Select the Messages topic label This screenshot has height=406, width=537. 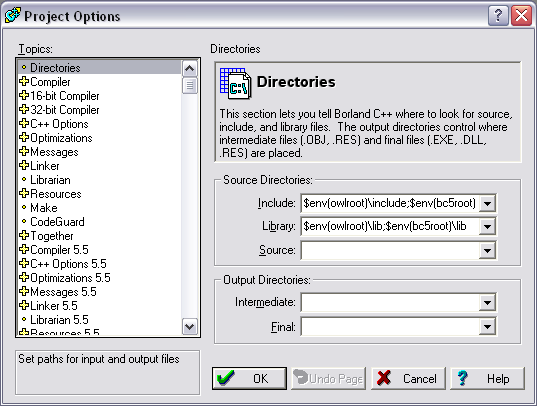(x=54, y=152)
